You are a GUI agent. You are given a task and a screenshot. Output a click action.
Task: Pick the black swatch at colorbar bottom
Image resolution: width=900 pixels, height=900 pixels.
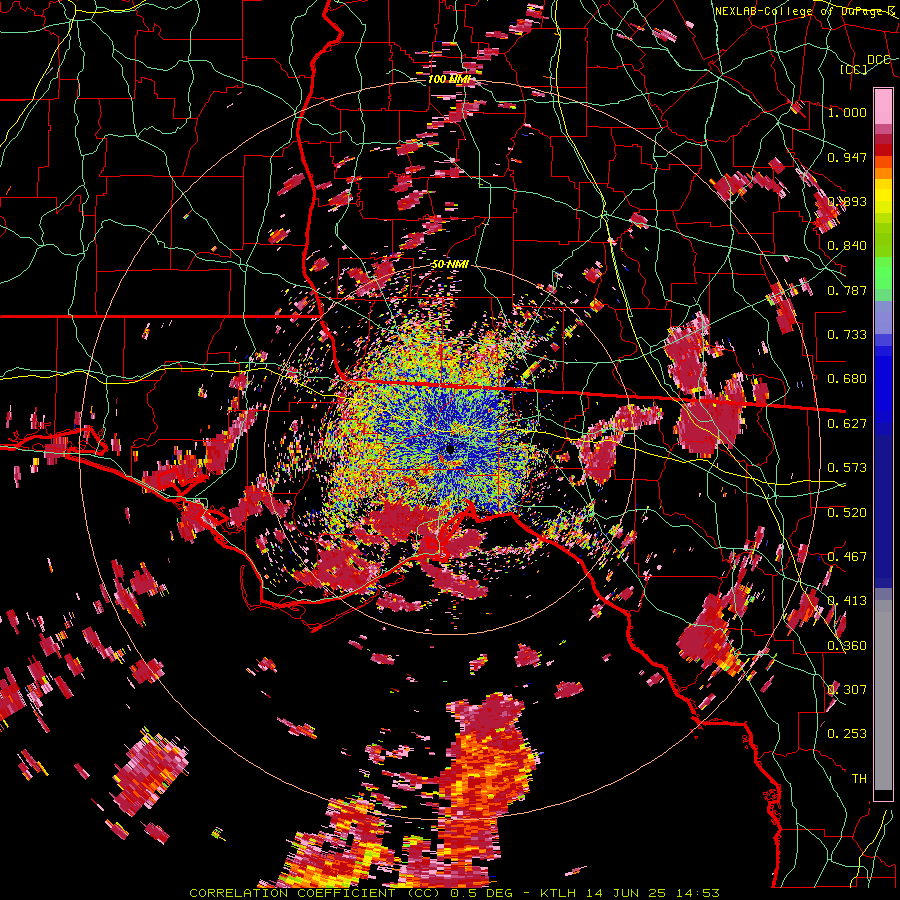(883, 795)
